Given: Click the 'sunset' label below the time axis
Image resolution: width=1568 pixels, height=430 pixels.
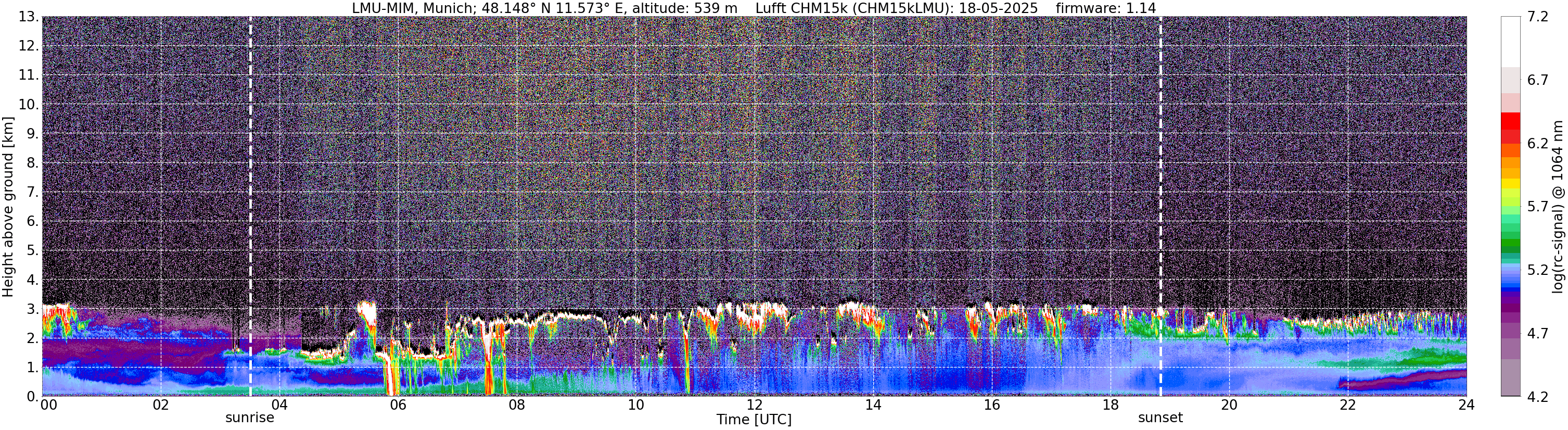Looking at the screenshot, I should click(1160, 418).
